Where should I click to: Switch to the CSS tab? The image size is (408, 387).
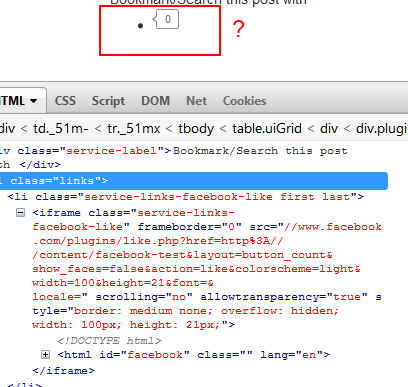[65, 101]
